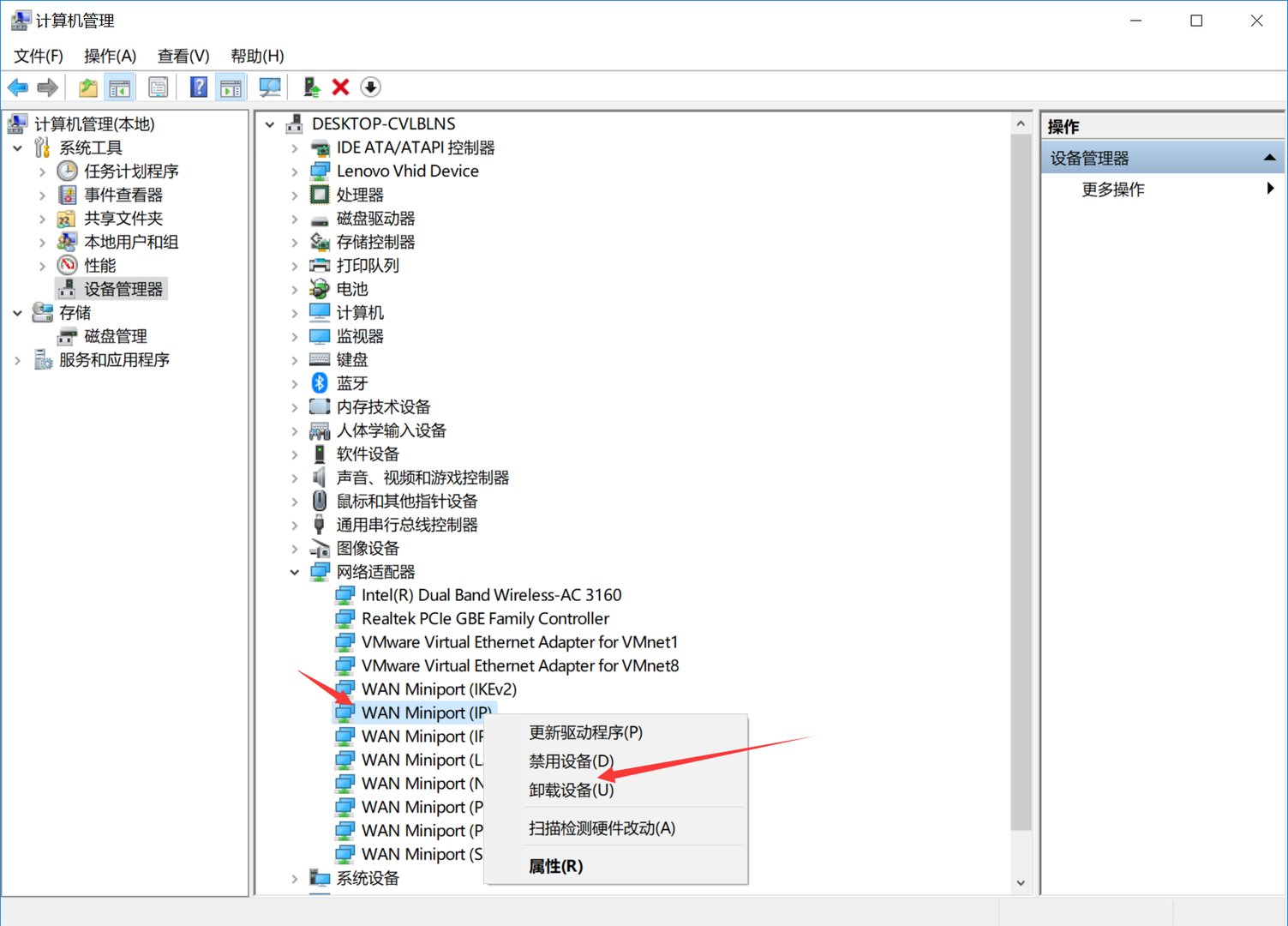1288x926 pixels.
Task: Collapse the 设备管理器 section in actions pane
Action: tap(1269, 158)
